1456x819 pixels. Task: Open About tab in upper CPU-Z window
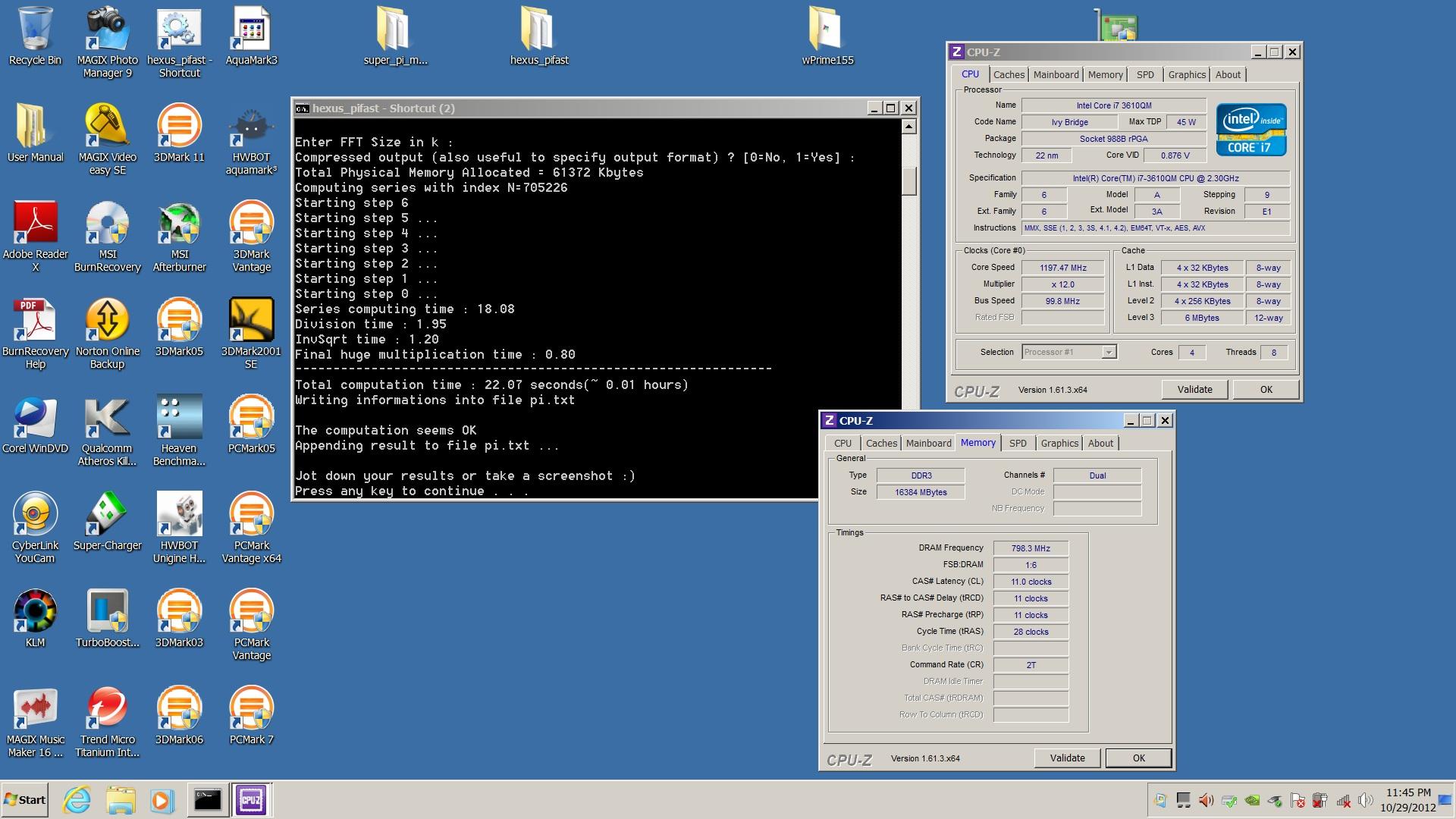tap(1228, 74)
